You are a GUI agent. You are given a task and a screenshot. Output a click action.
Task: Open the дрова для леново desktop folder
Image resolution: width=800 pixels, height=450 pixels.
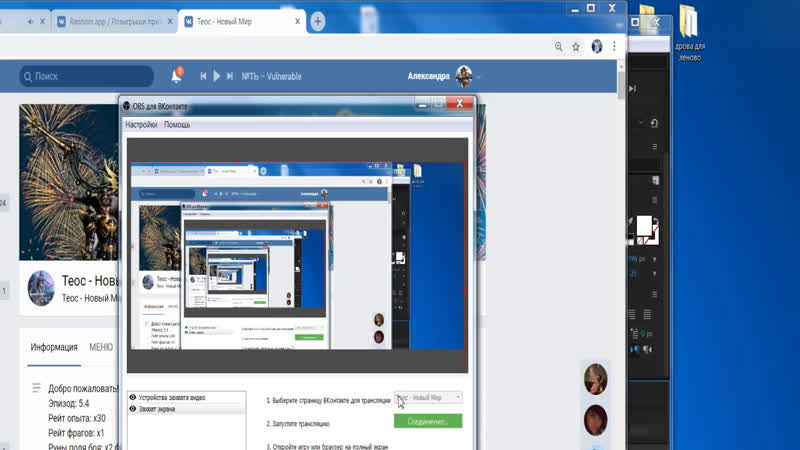coord(689,33)
